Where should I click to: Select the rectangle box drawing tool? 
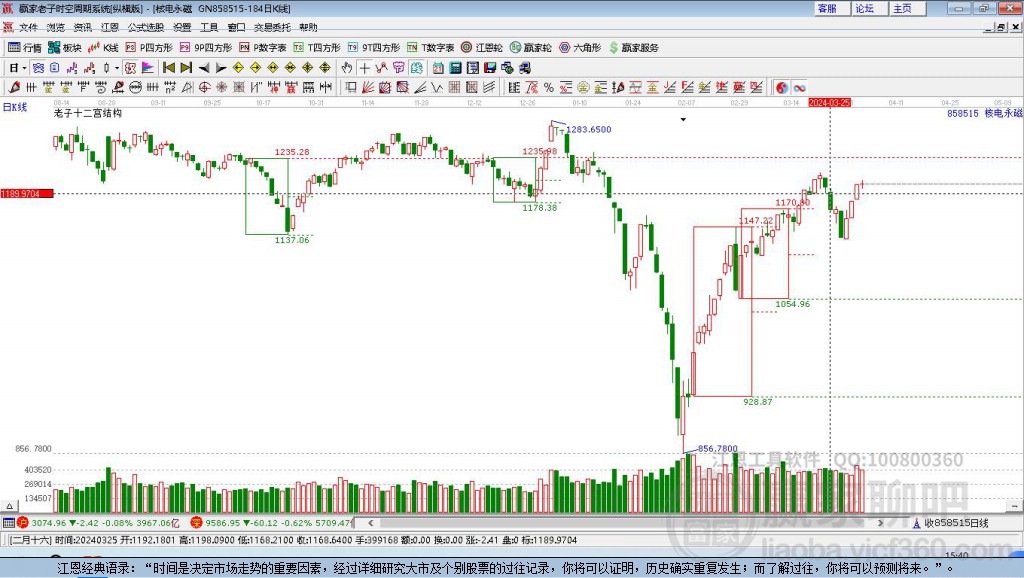351,88
